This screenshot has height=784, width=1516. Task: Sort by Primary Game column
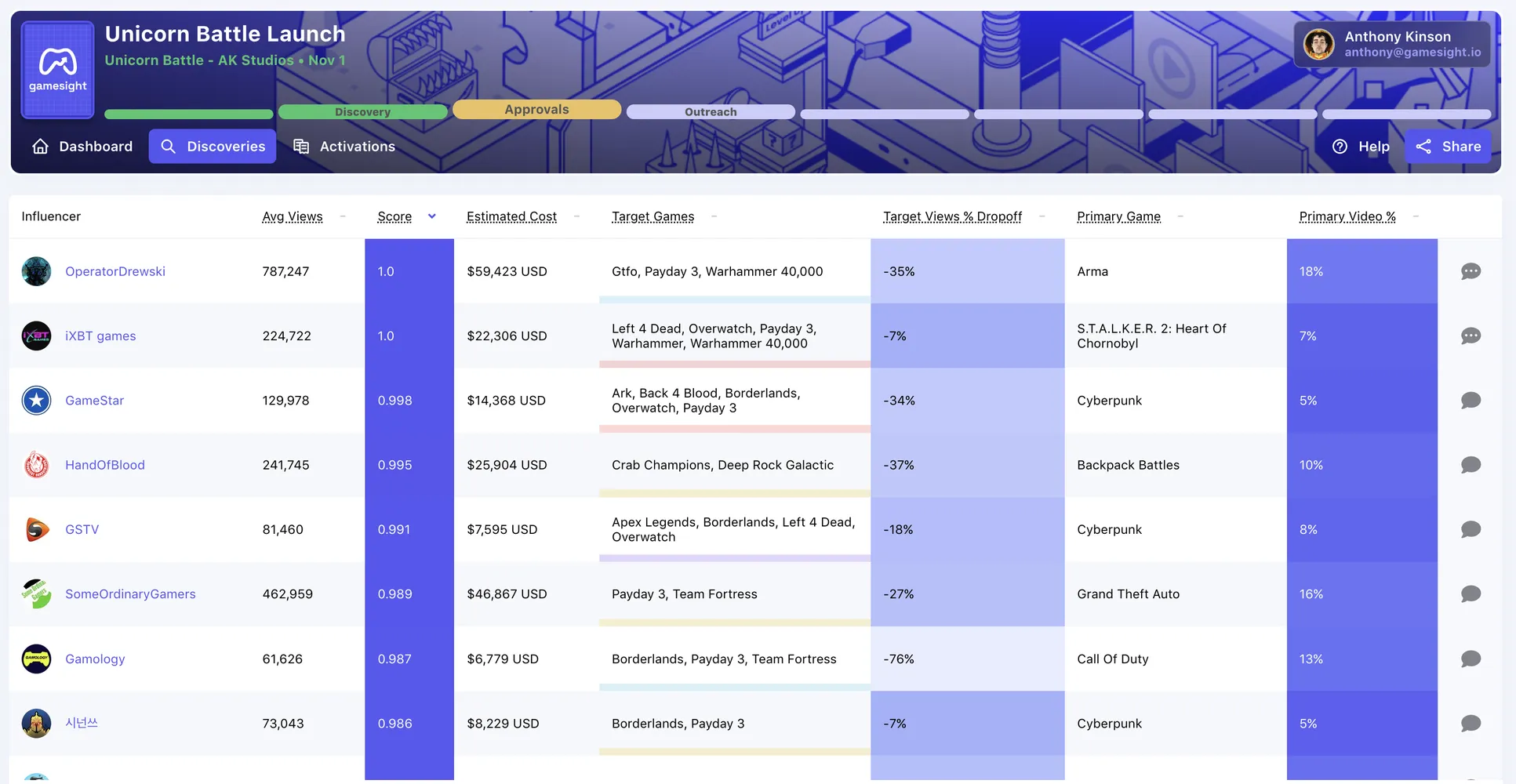1118,216
